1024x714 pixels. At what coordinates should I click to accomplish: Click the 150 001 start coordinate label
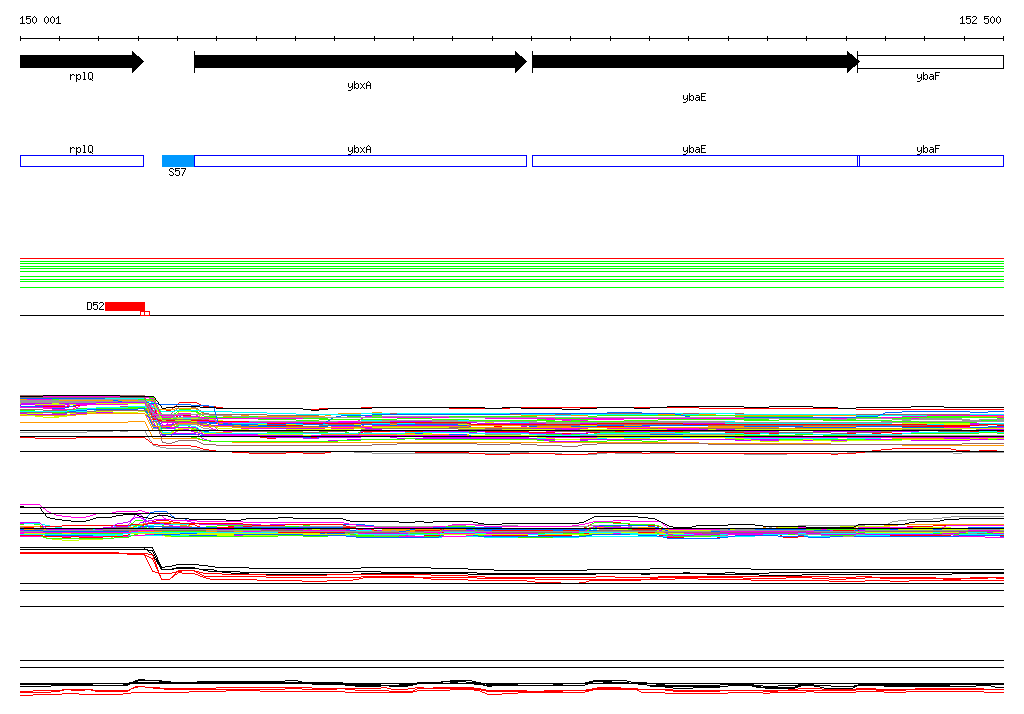(40, 20)
